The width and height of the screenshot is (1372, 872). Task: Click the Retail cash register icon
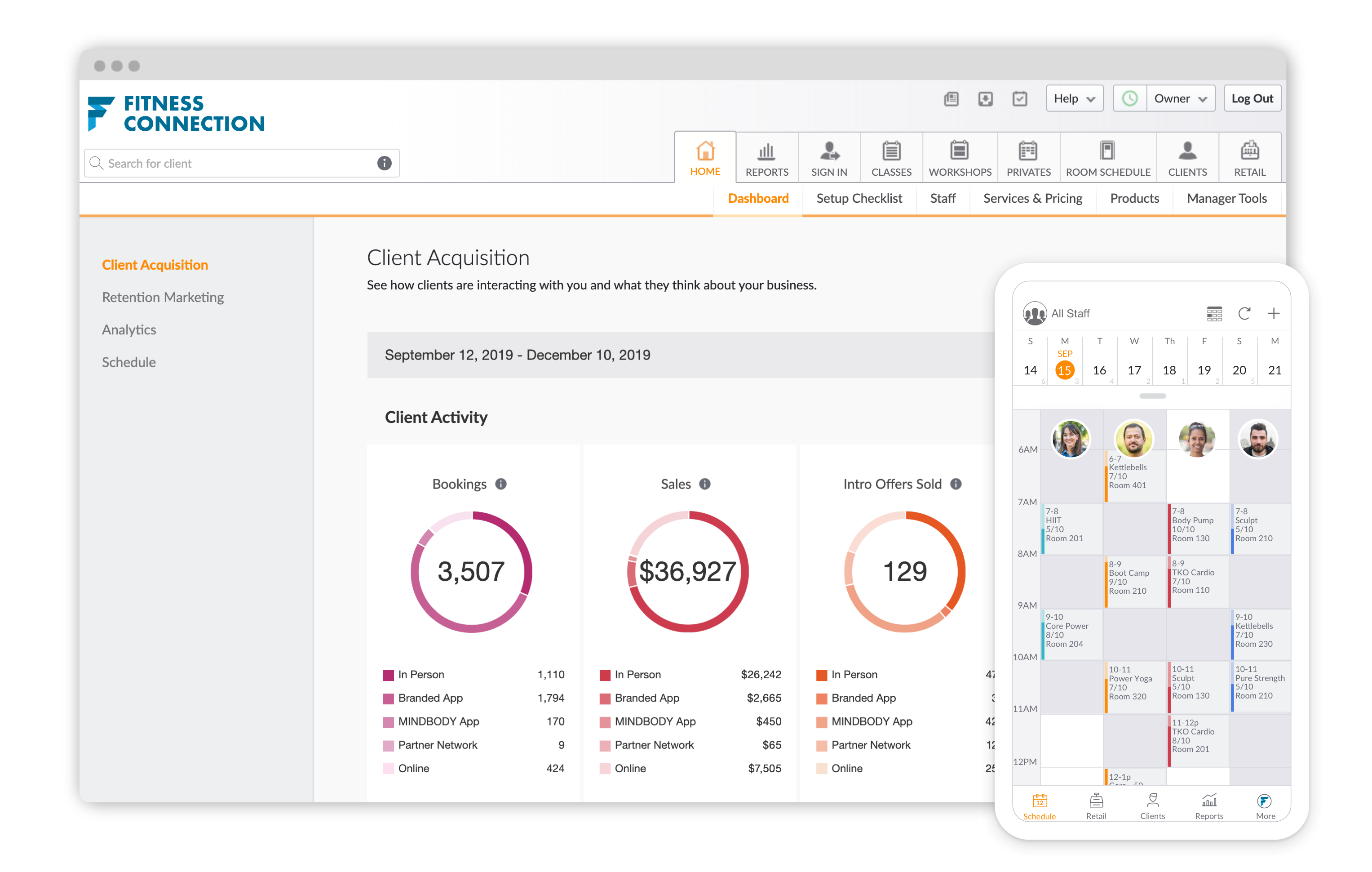[x=1249, y=151]
